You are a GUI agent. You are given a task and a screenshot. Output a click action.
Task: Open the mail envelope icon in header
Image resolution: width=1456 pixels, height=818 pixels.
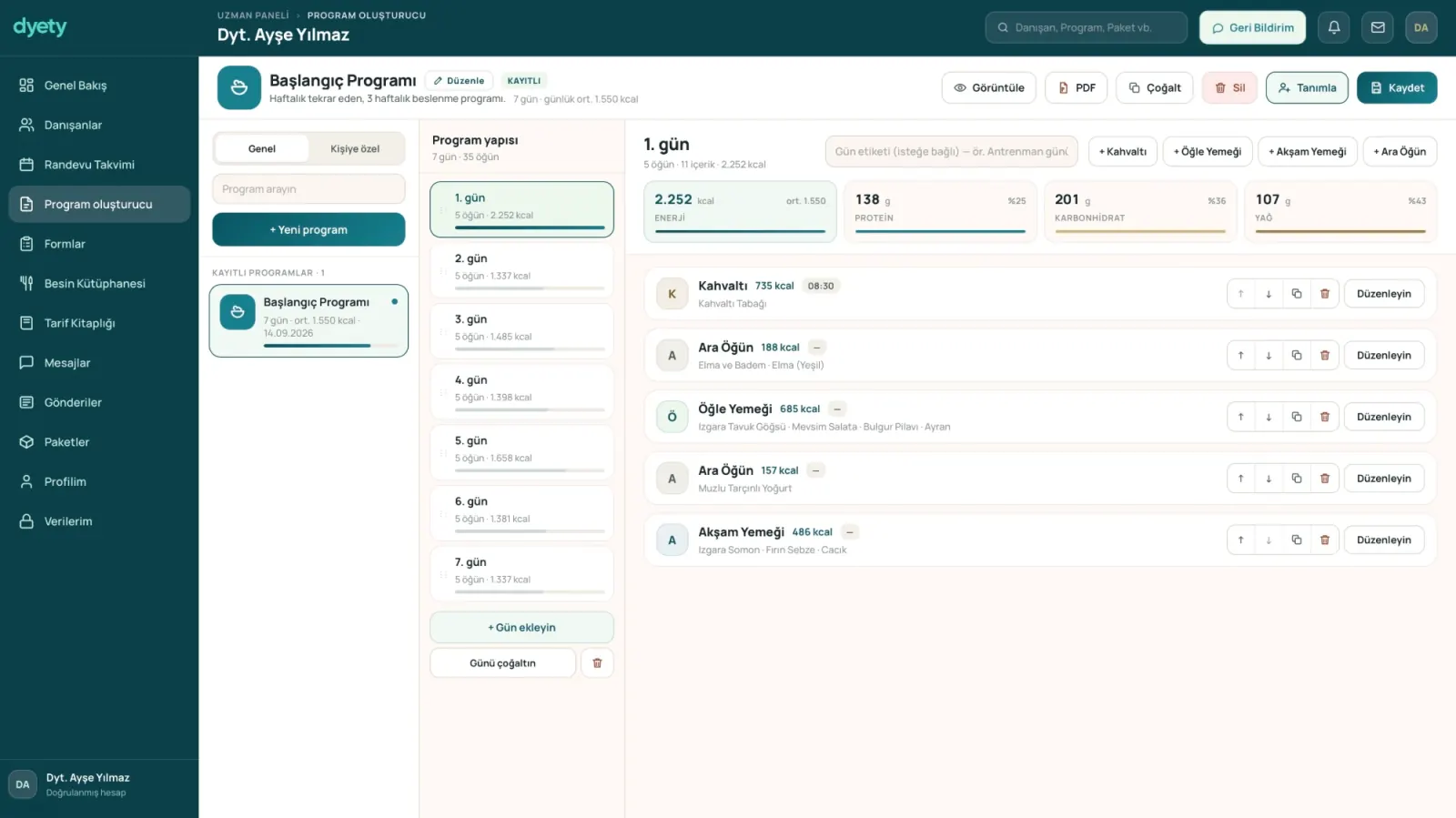coord(1378,27)
